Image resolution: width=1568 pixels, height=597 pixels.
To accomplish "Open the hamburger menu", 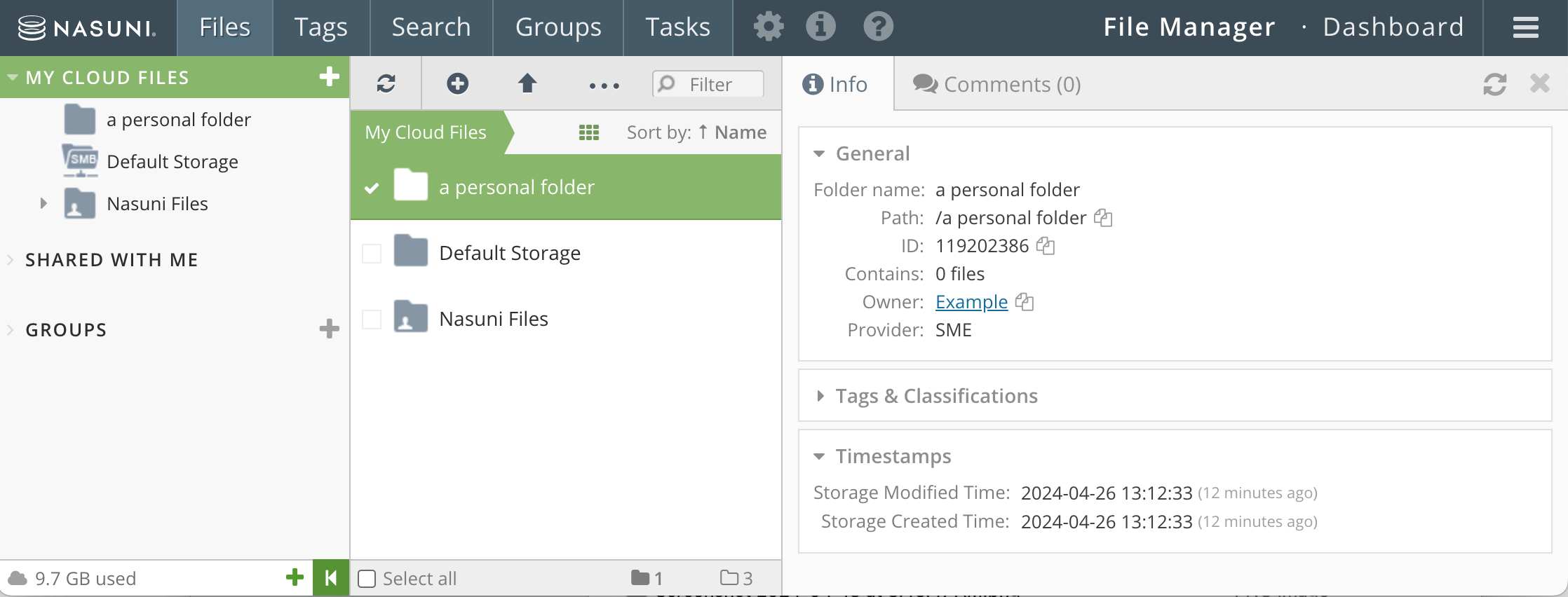I will pyautogui.click(x=1525, y=27).
